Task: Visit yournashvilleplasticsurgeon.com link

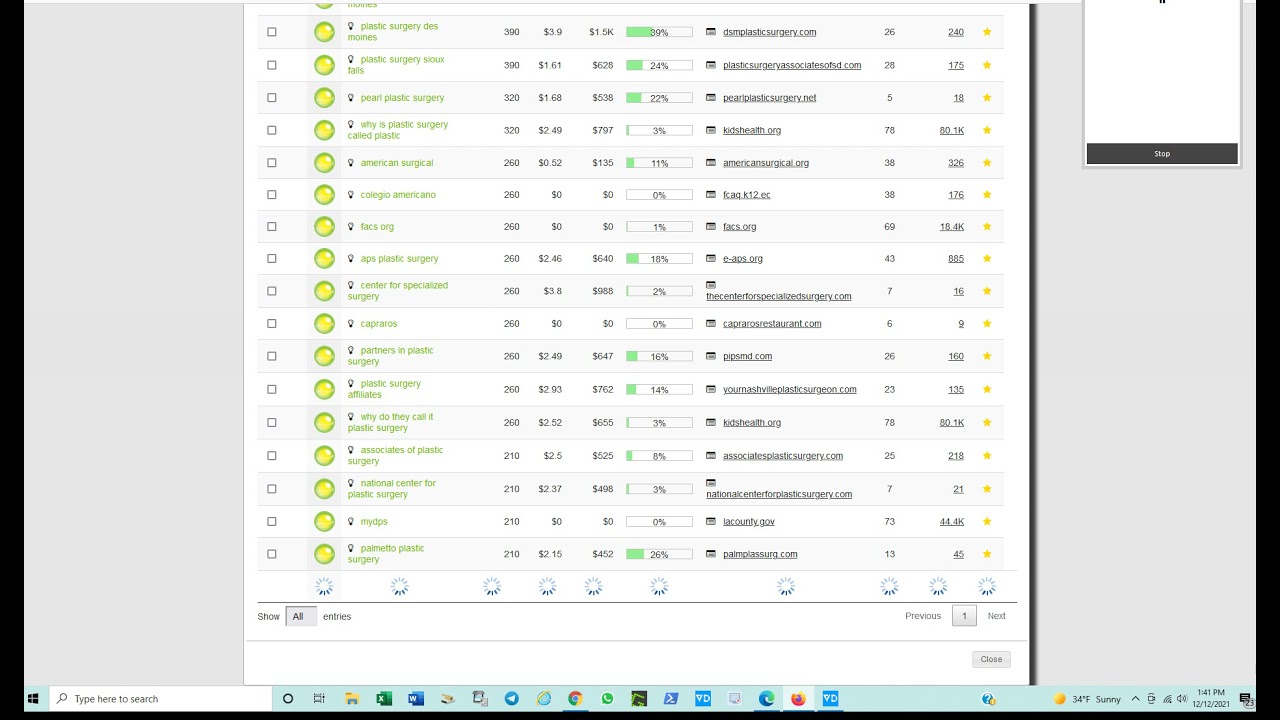Action: click(789, 389)
